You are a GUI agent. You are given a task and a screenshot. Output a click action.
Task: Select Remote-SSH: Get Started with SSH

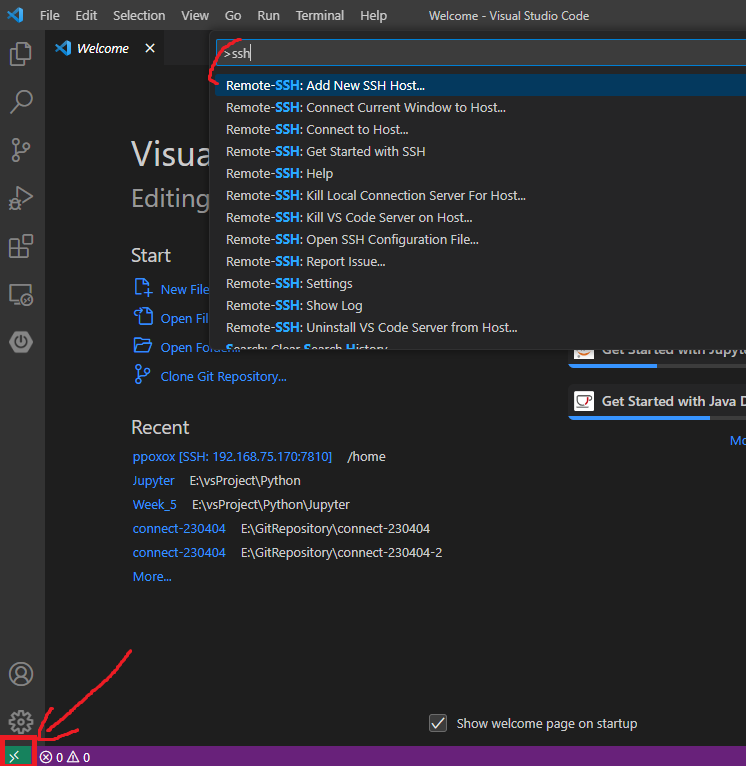point(481,151)
